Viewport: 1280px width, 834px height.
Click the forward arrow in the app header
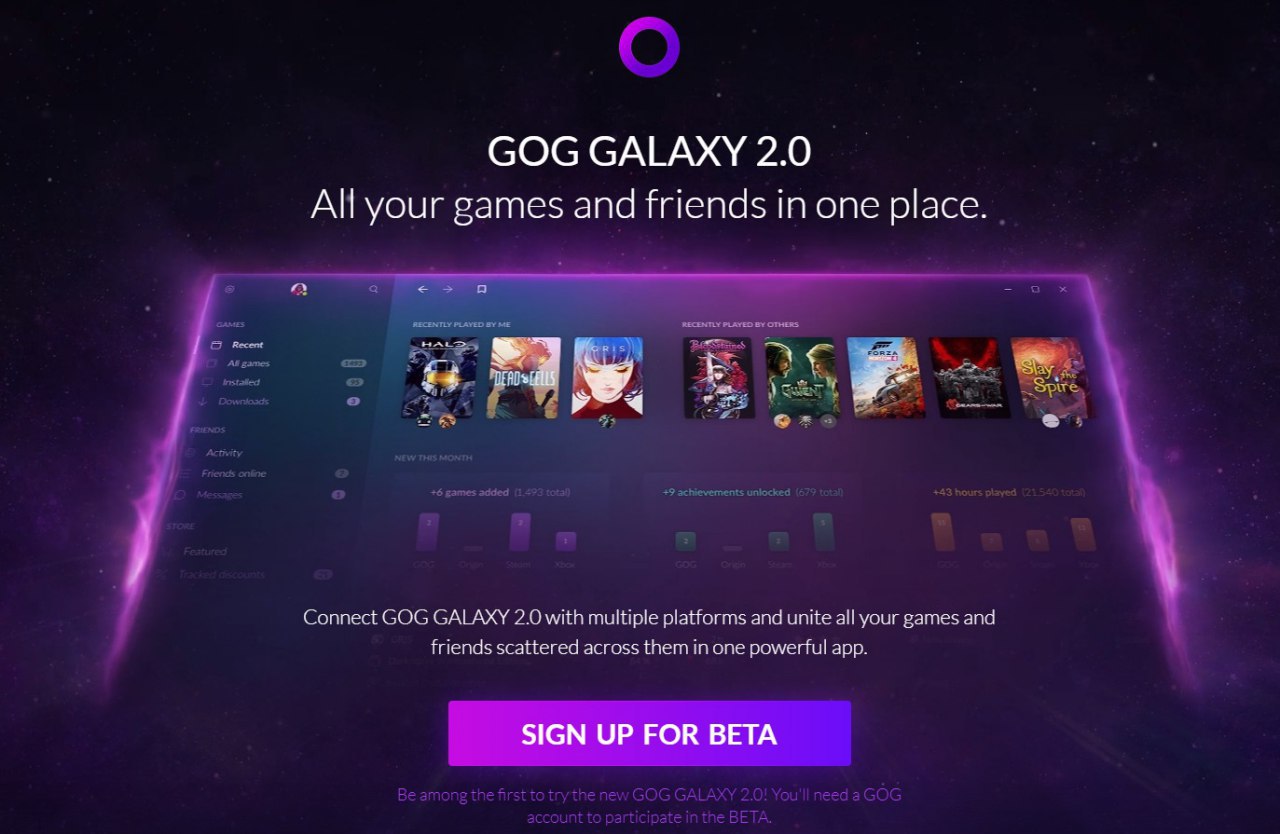(x=448, y=289)
